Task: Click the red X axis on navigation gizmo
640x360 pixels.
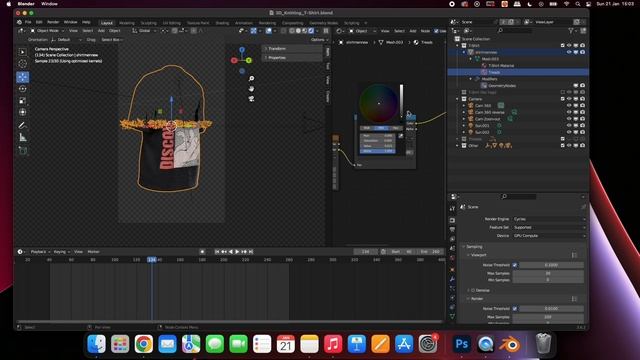Action: 234,60
